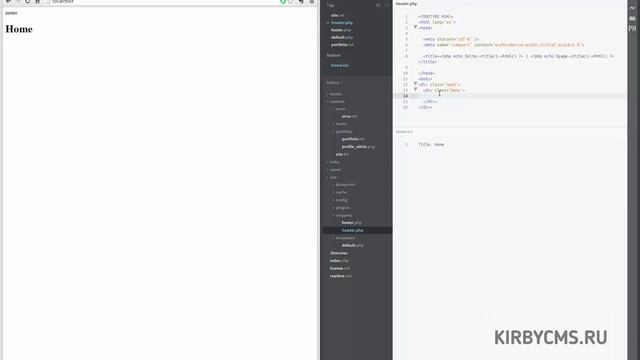This screenshot has height=360, width=640.
Task: Click the 'Title: Home' line in home.txt pane
Action: [x=431, y=144]
